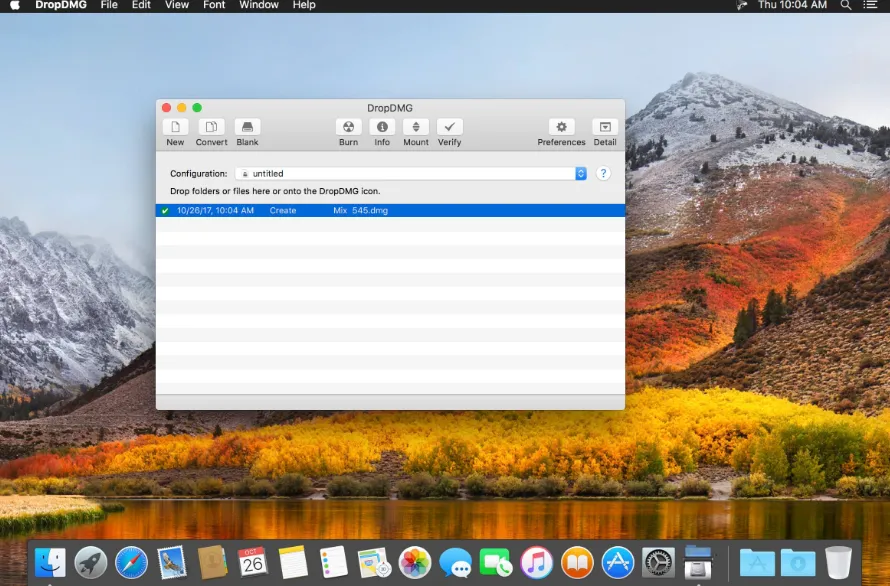Open Notes app in Dock
Viewport: 890px width, 586px height.
pos(293,562)
